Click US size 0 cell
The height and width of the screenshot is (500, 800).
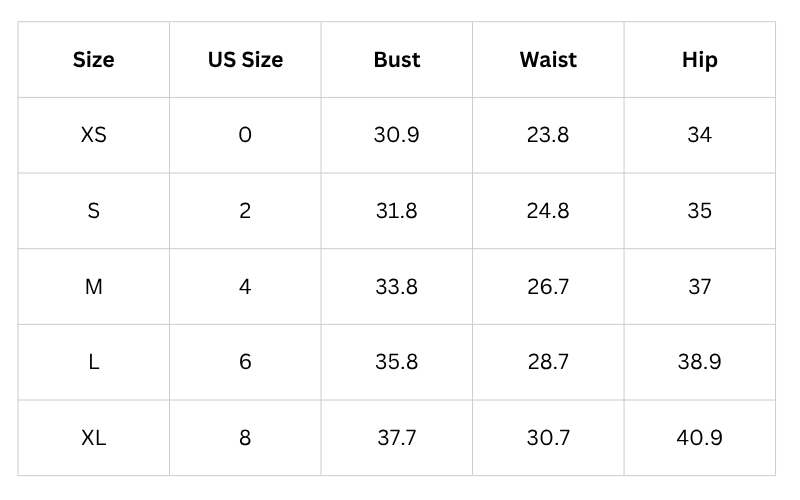(245, 135)
